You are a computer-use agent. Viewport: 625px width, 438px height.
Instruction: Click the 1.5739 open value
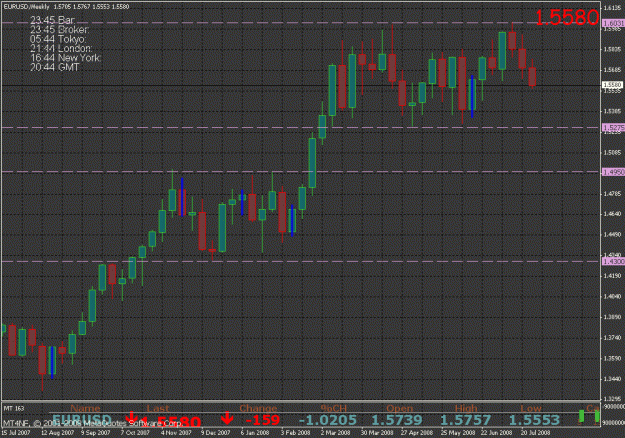397,420
